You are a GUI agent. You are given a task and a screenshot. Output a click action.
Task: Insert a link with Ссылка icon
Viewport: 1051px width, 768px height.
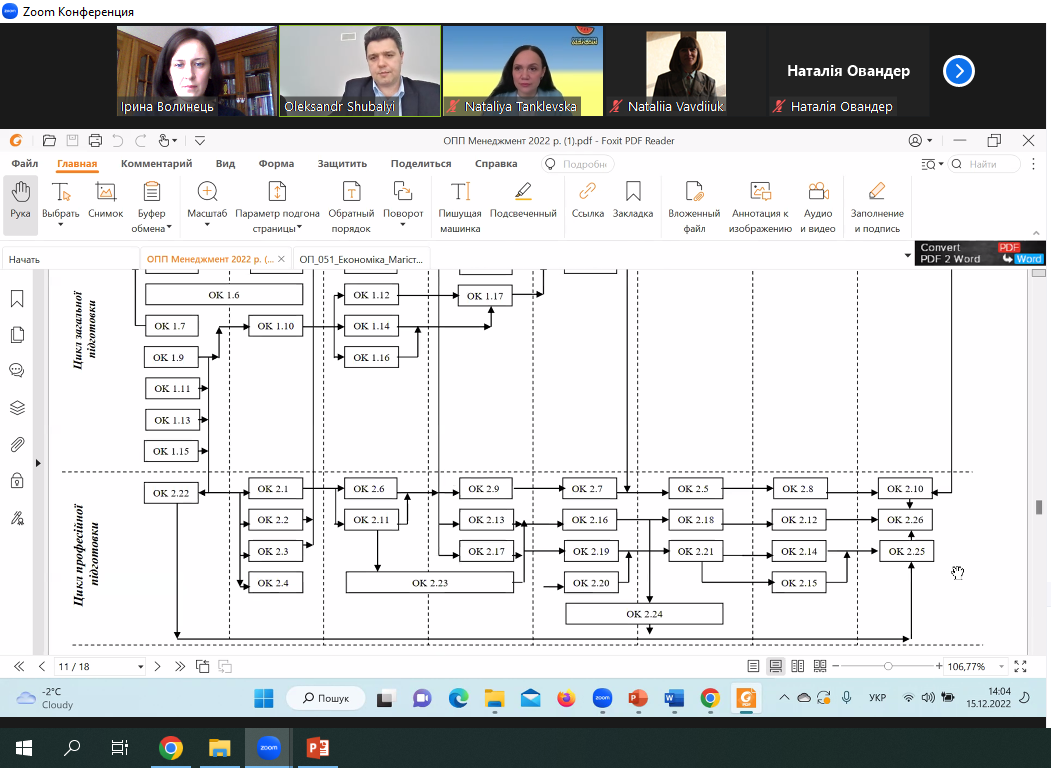pyautogui.click(x=587, y=192)
